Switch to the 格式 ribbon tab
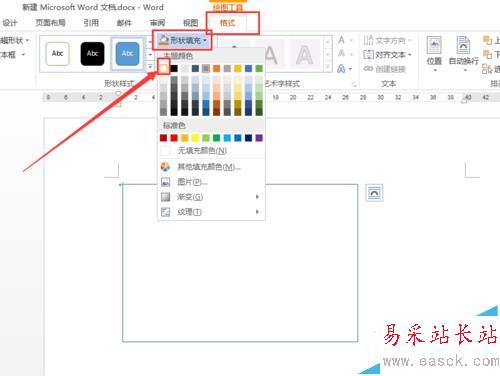Image resolution: width=500 pixels, height=376 pixels. (227, 23)
